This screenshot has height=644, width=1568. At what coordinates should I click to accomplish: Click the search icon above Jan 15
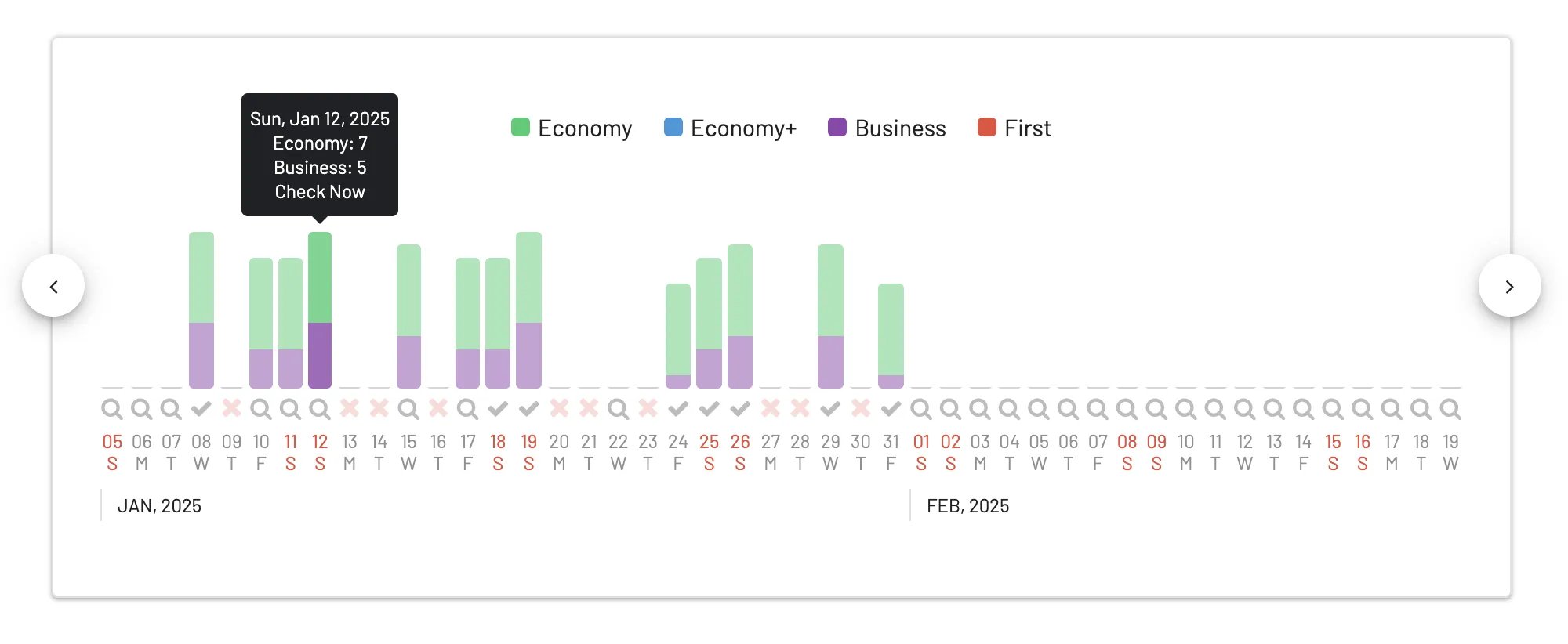[408, 409]
